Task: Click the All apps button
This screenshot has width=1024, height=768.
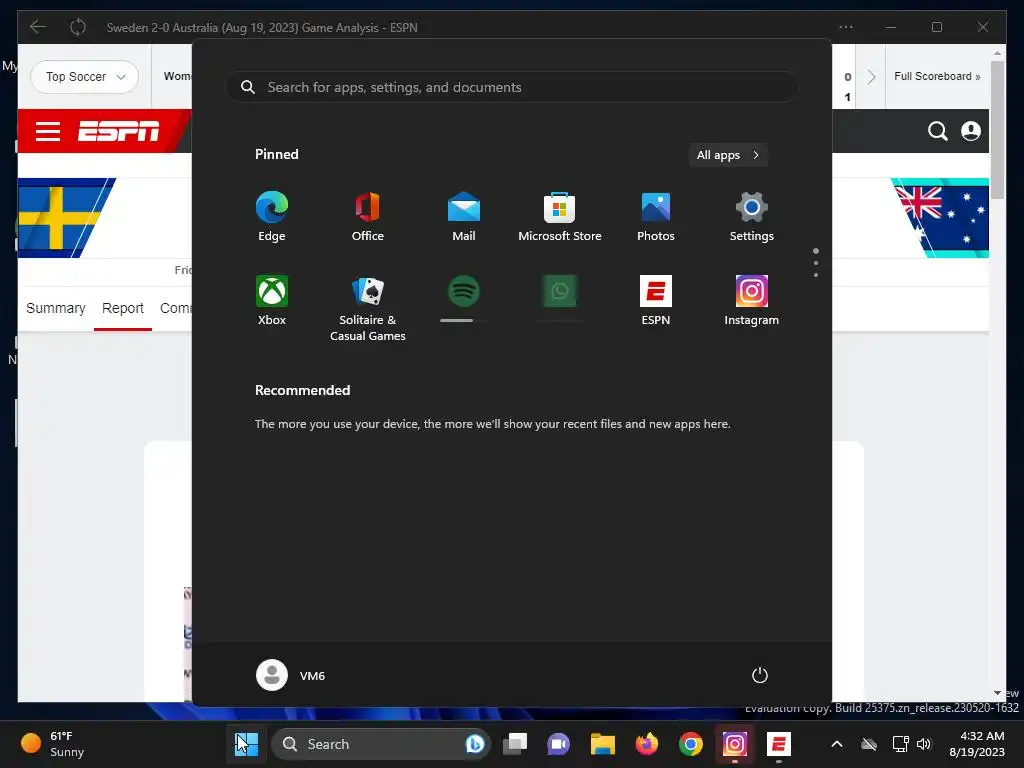Action: click(728, 155)
